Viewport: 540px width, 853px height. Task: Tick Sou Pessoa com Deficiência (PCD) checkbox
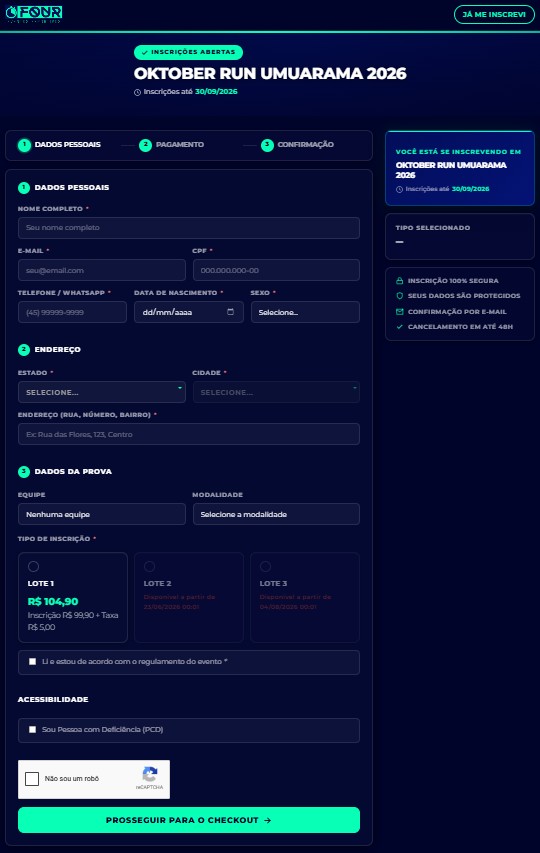pyautogui.click(x=33, y=730)
